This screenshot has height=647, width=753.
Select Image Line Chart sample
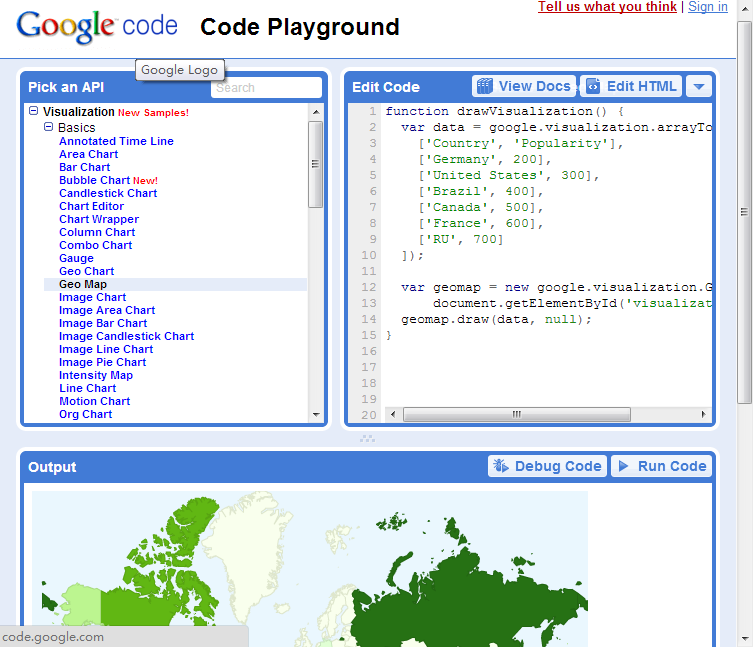106,349
